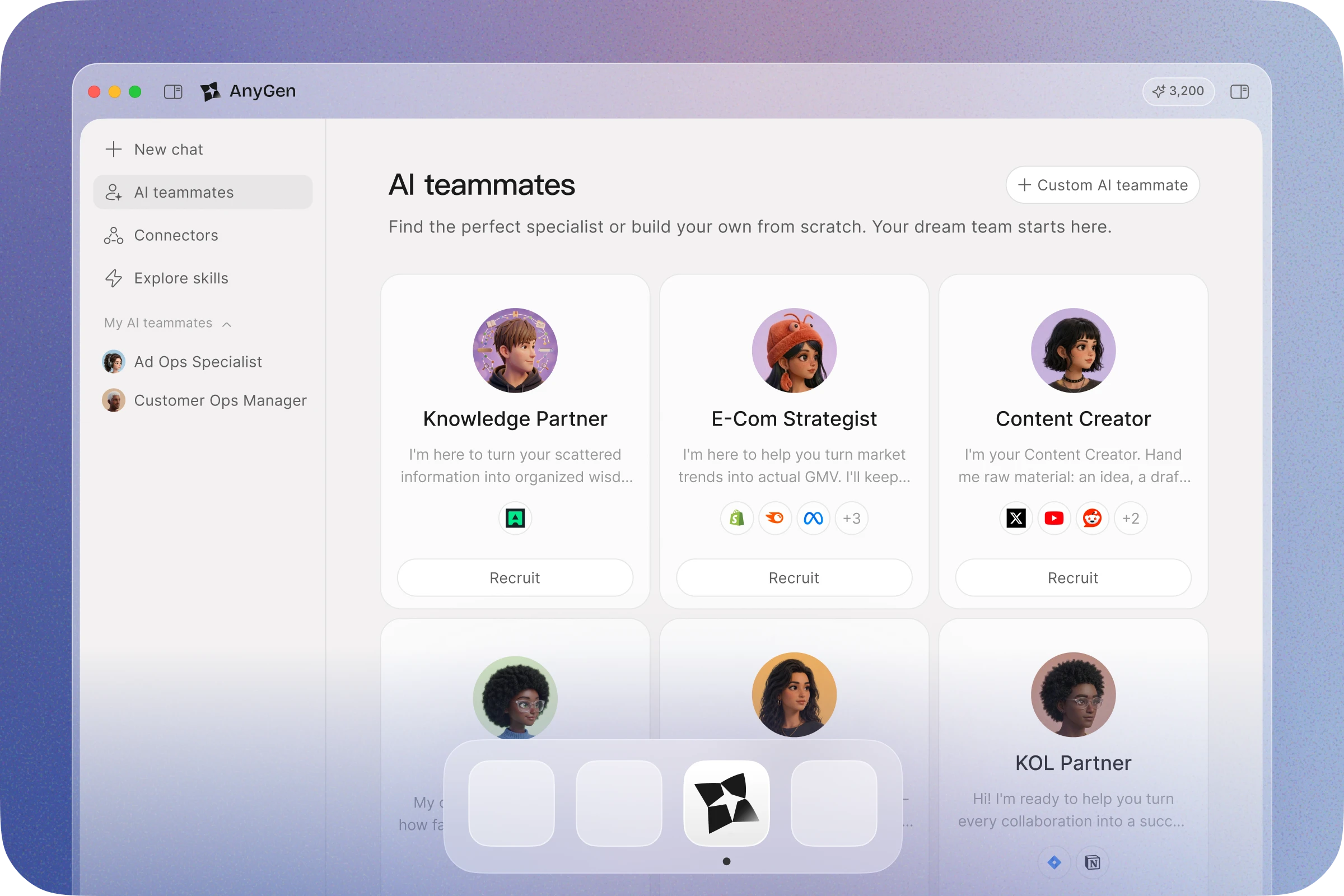Toggle the right side panel icon
Screen dimensions: 1344x896
click(x=1239, y=91)
